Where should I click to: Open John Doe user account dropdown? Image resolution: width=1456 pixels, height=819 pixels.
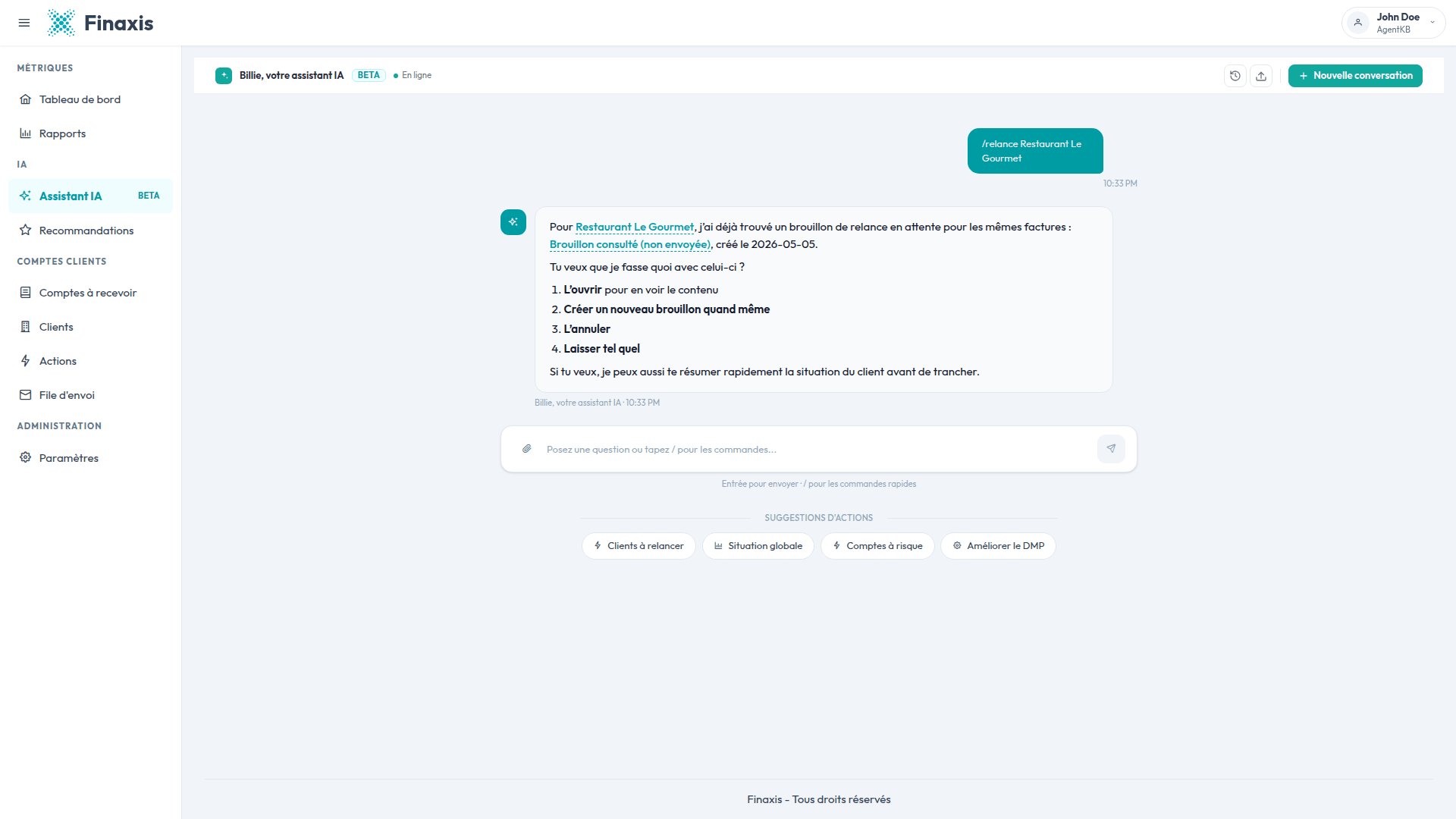tap(1393, 23)
